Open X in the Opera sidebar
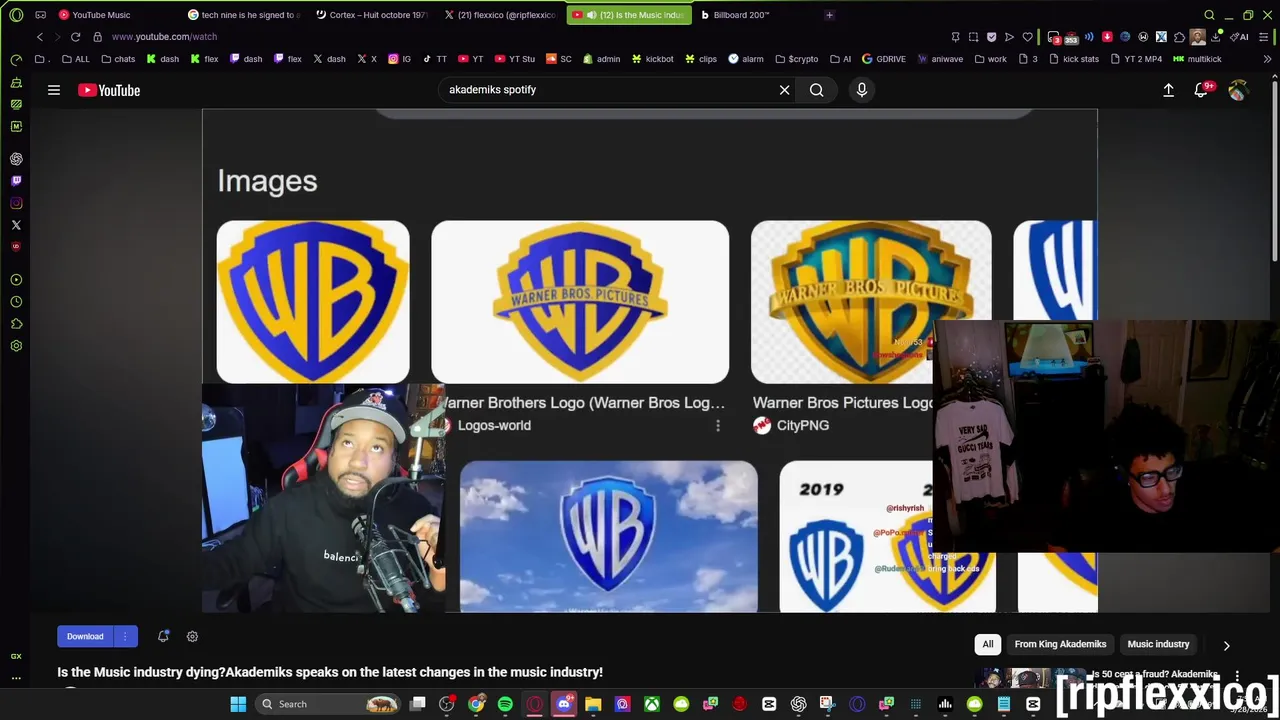The height and width of the screenshot is (720, 1280). tap(16, 225)
